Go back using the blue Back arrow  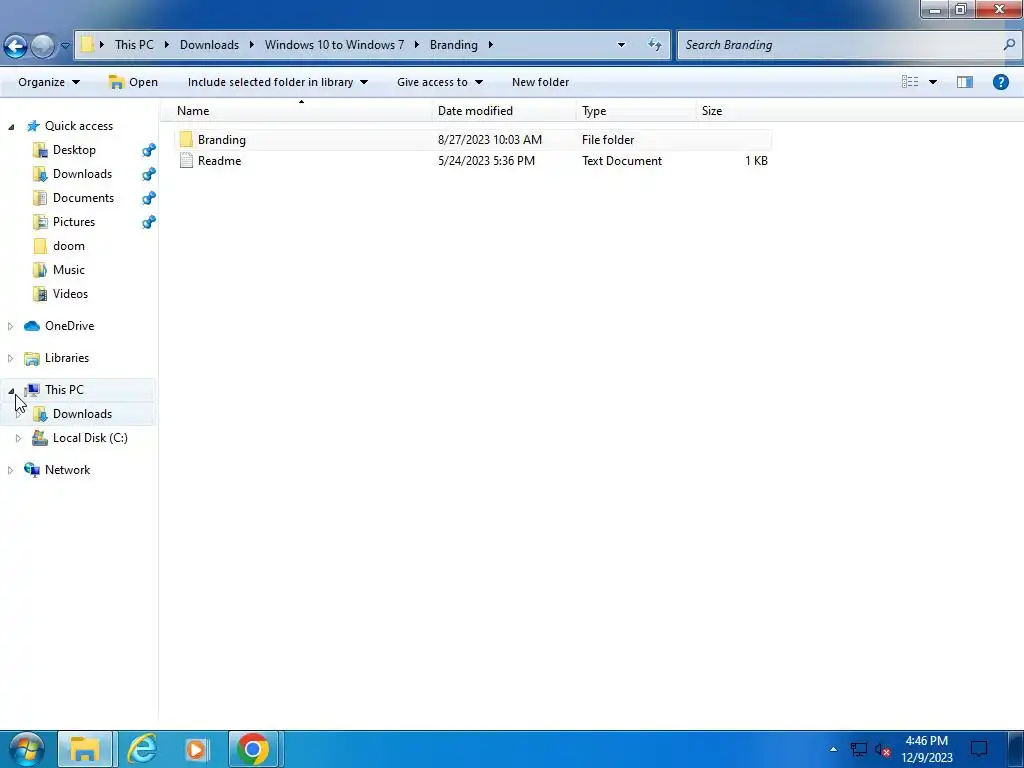point(16,46)
